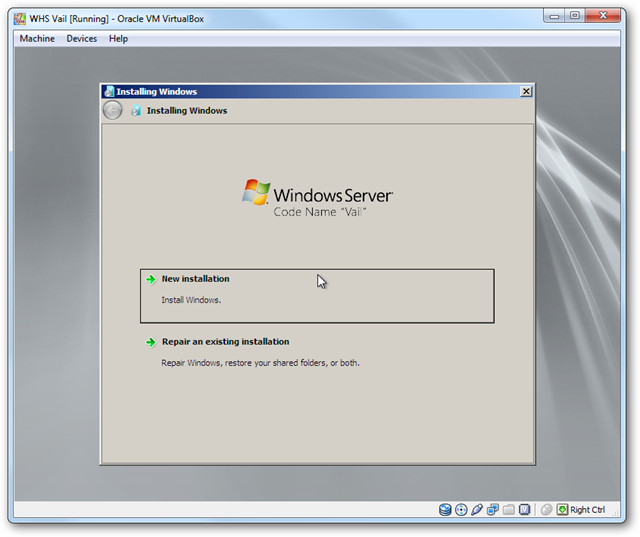Click the Windows Server logo flag
640x537 pixels.
pyautogui.click(x=256, y=191)
